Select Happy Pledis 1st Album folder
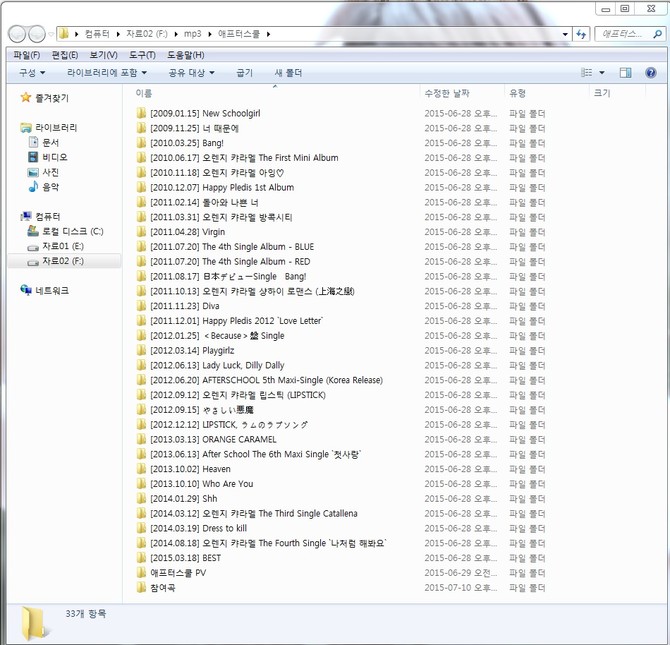The height and width of the screenshot is (645, 670). pyautogui.click(x=222, y=187)
